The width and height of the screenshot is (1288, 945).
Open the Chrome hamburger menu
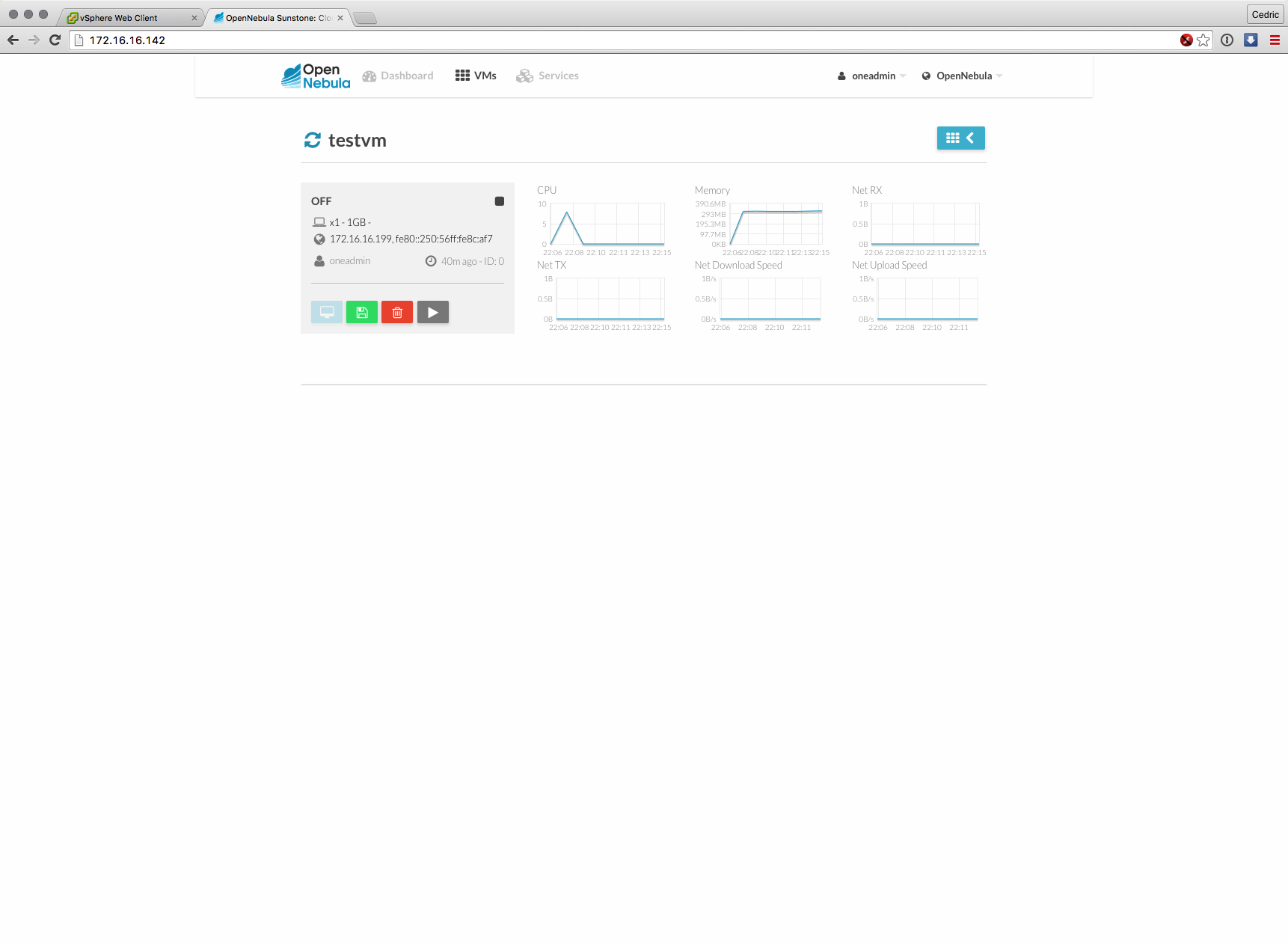pos(1275,40)
